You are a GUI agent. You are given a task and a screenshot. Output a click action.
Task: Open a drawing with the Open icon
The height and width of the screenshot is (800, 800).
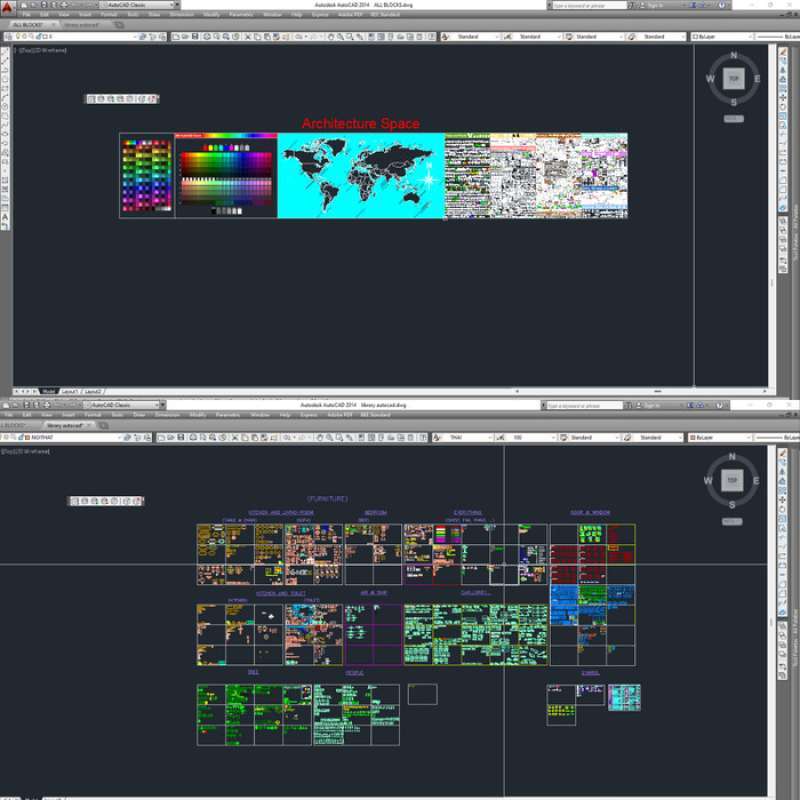click(x=184, y=39)
